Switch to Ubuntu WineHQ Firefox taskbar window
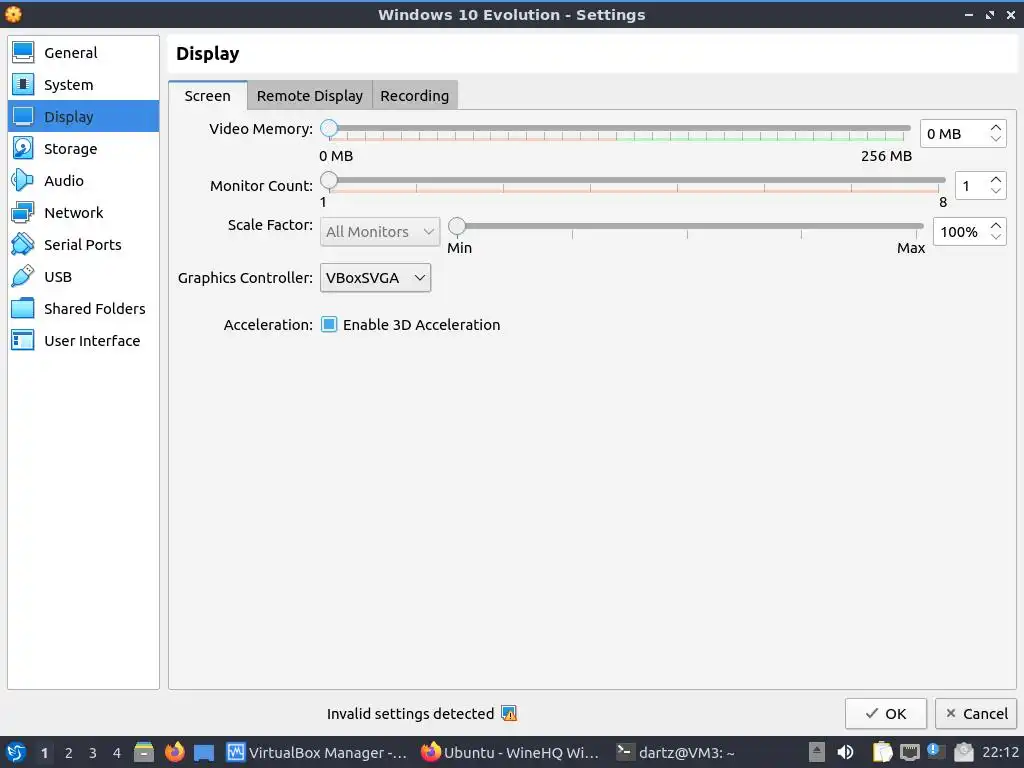This screenshot has height=768, width=1024. pyautogui.click(x=509, y=752)
